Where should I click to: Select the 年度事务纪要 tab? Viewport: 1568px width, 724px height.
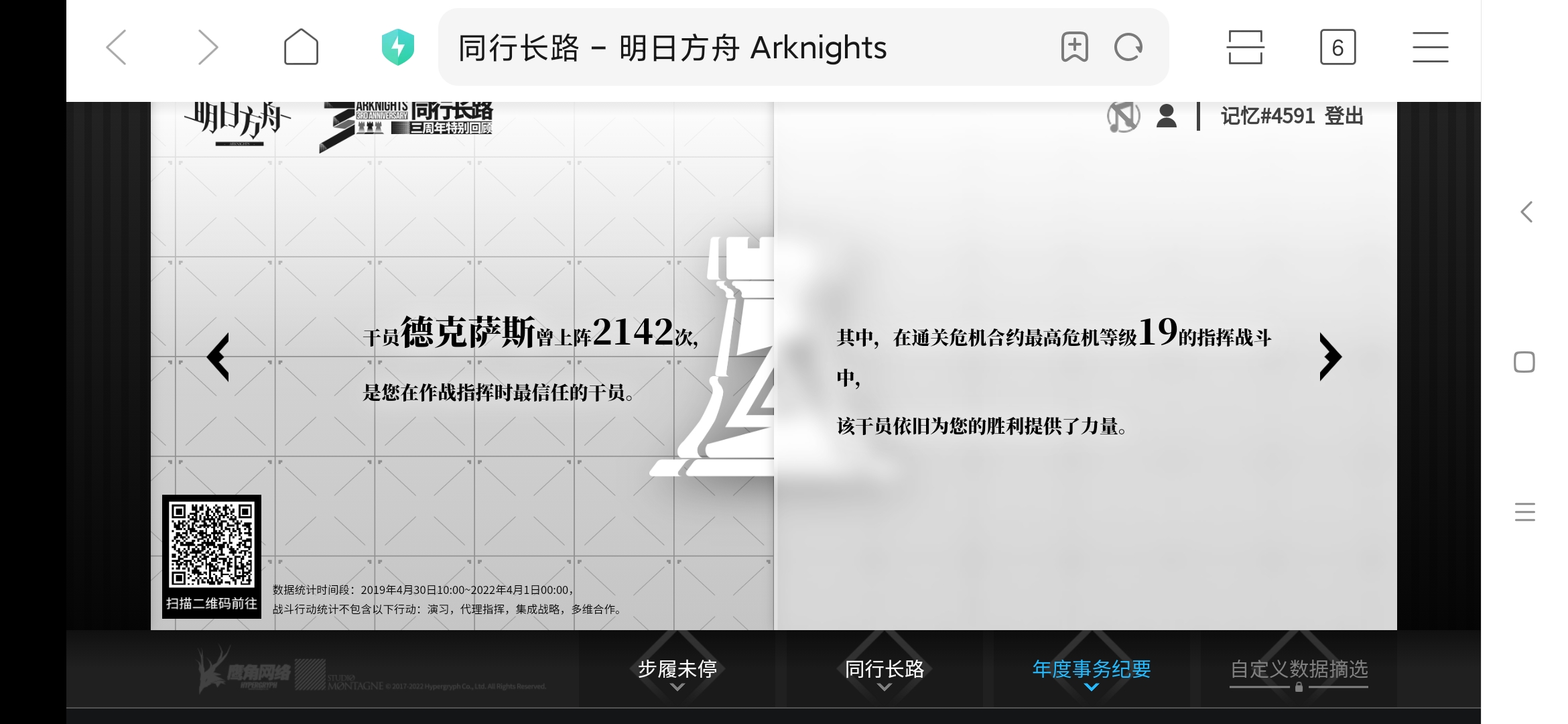pyautogui.click(x=1092, y=669)
